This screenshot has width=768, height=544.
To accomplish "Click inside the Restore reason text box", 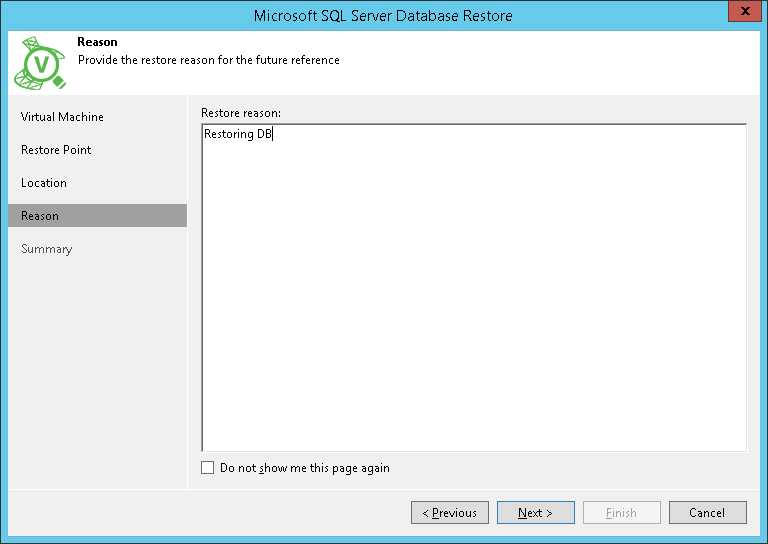I will (474, 288).
